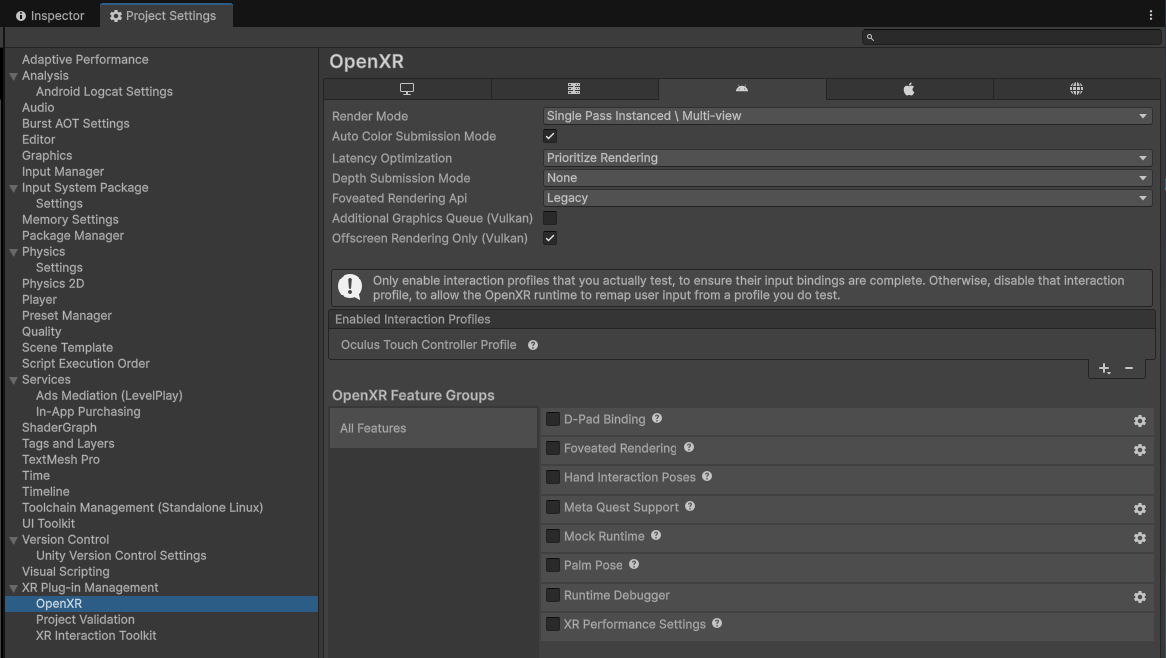The width and height of the screenshot is (1166, 658).
Task: Click the settings search field
Action: pyautogui.click(x=1011, y=37)
